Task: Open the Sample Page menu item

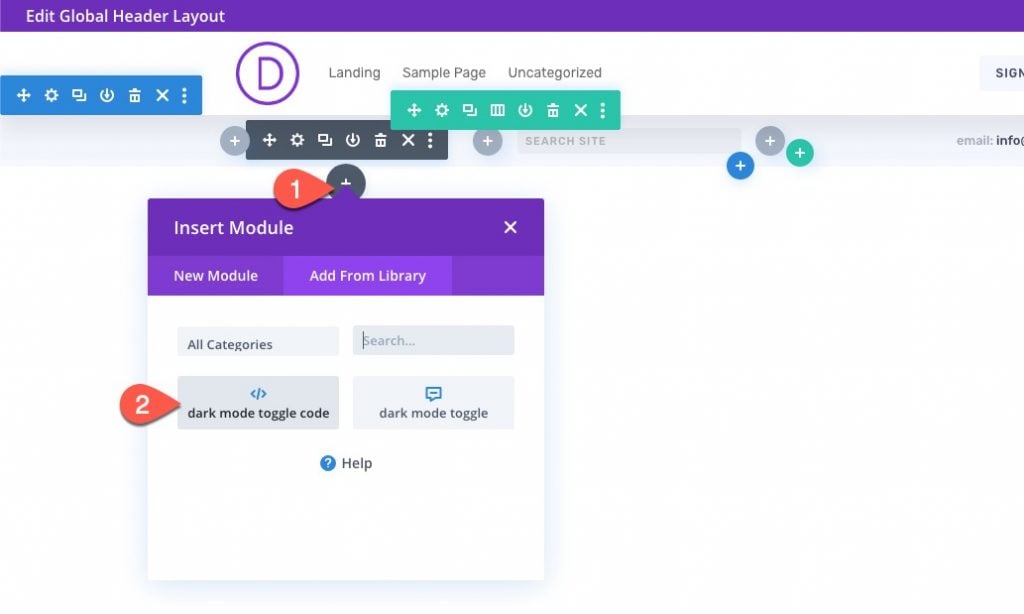Action: pos(444,72)
